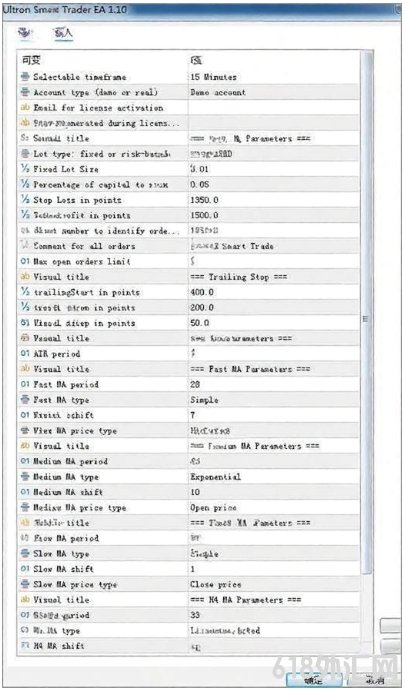
Task: Edit the take profit value 1500.0
Action: coord(204,215)
